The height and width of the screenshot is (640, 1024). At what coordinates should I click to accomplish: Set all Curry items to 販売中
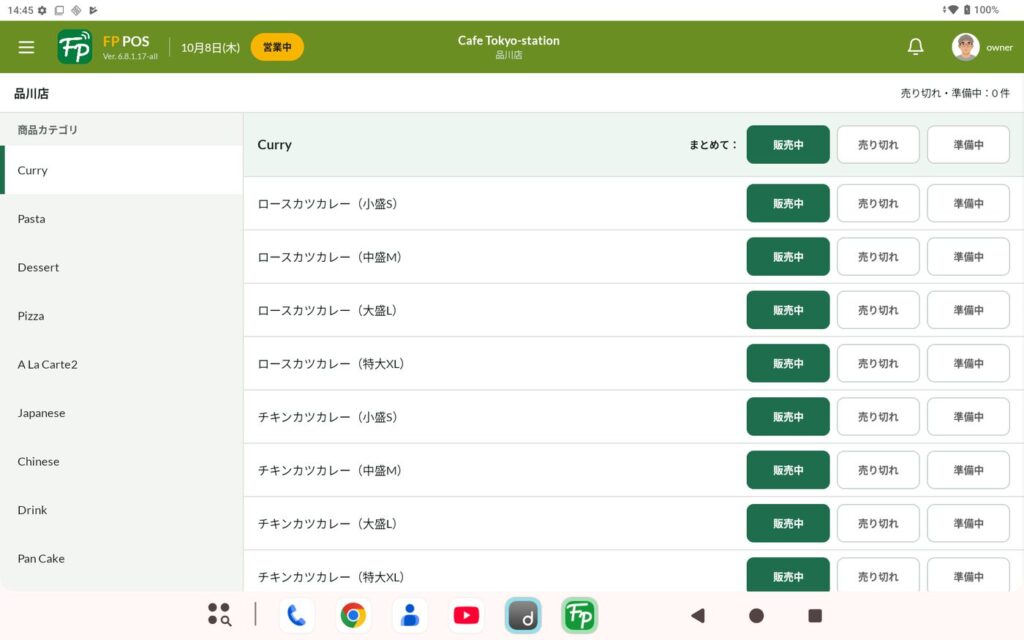click(788, 144)
